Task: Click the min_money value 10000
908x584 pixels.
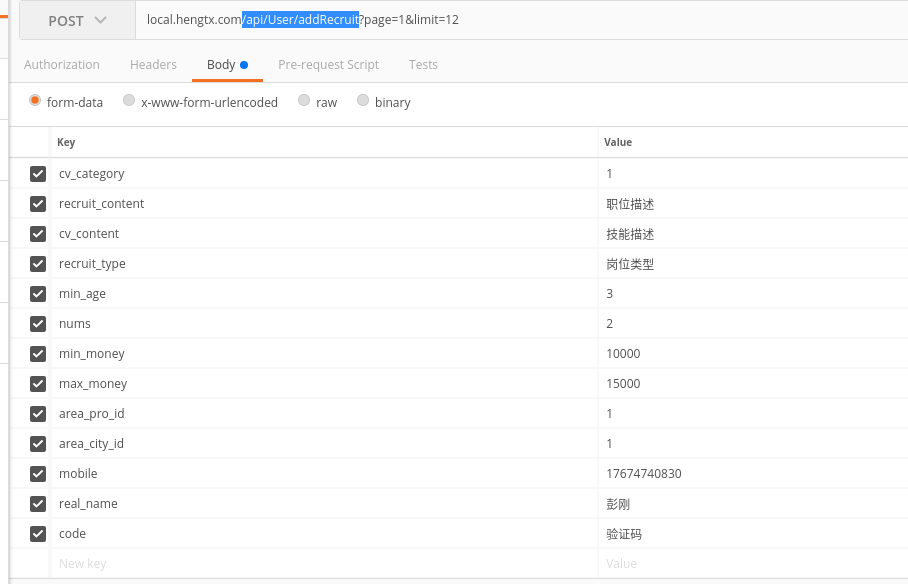Action: click(623, 354)
